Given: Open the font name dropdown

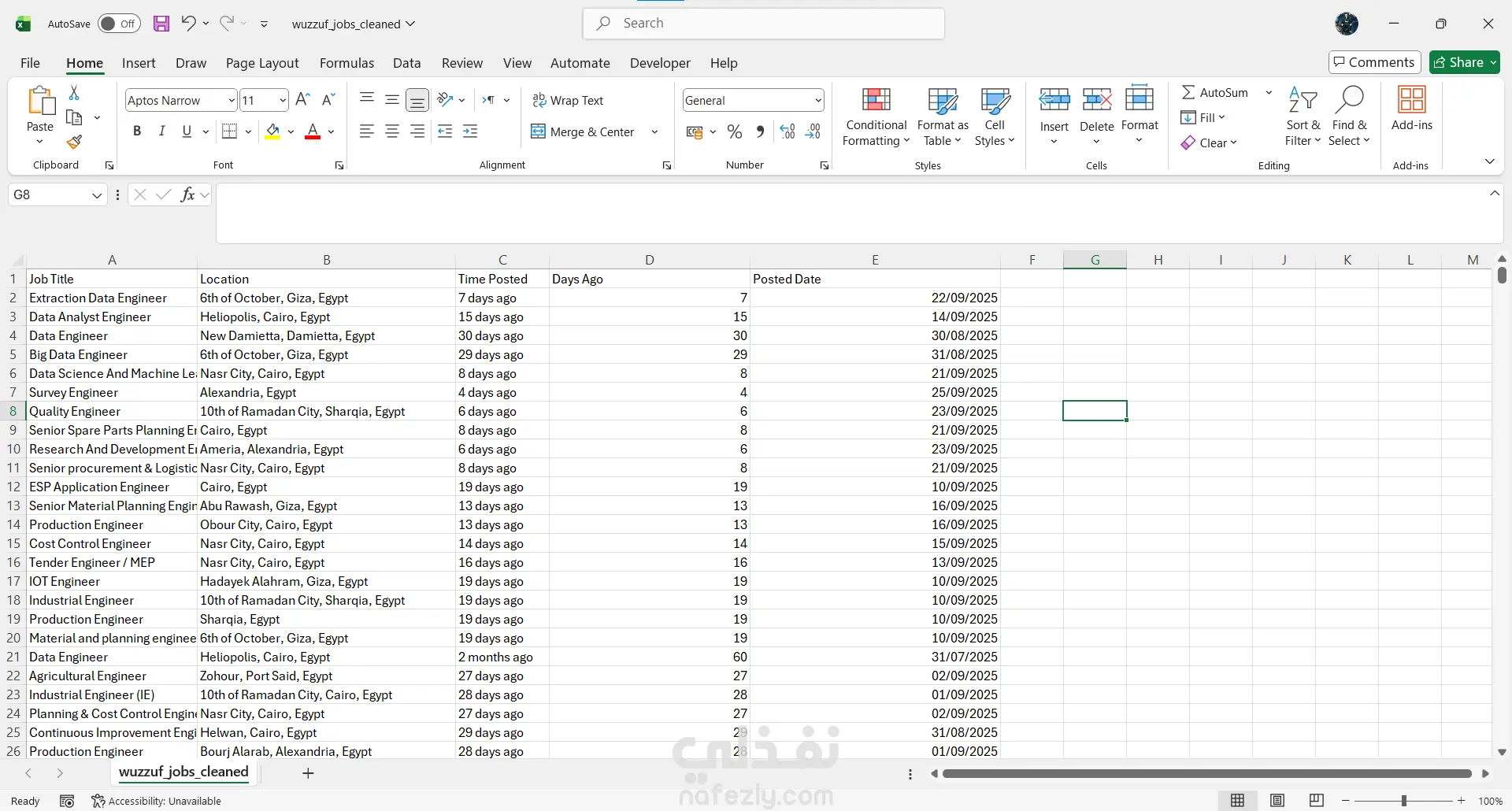Looking at the screenshot, I should coord(231,100).
